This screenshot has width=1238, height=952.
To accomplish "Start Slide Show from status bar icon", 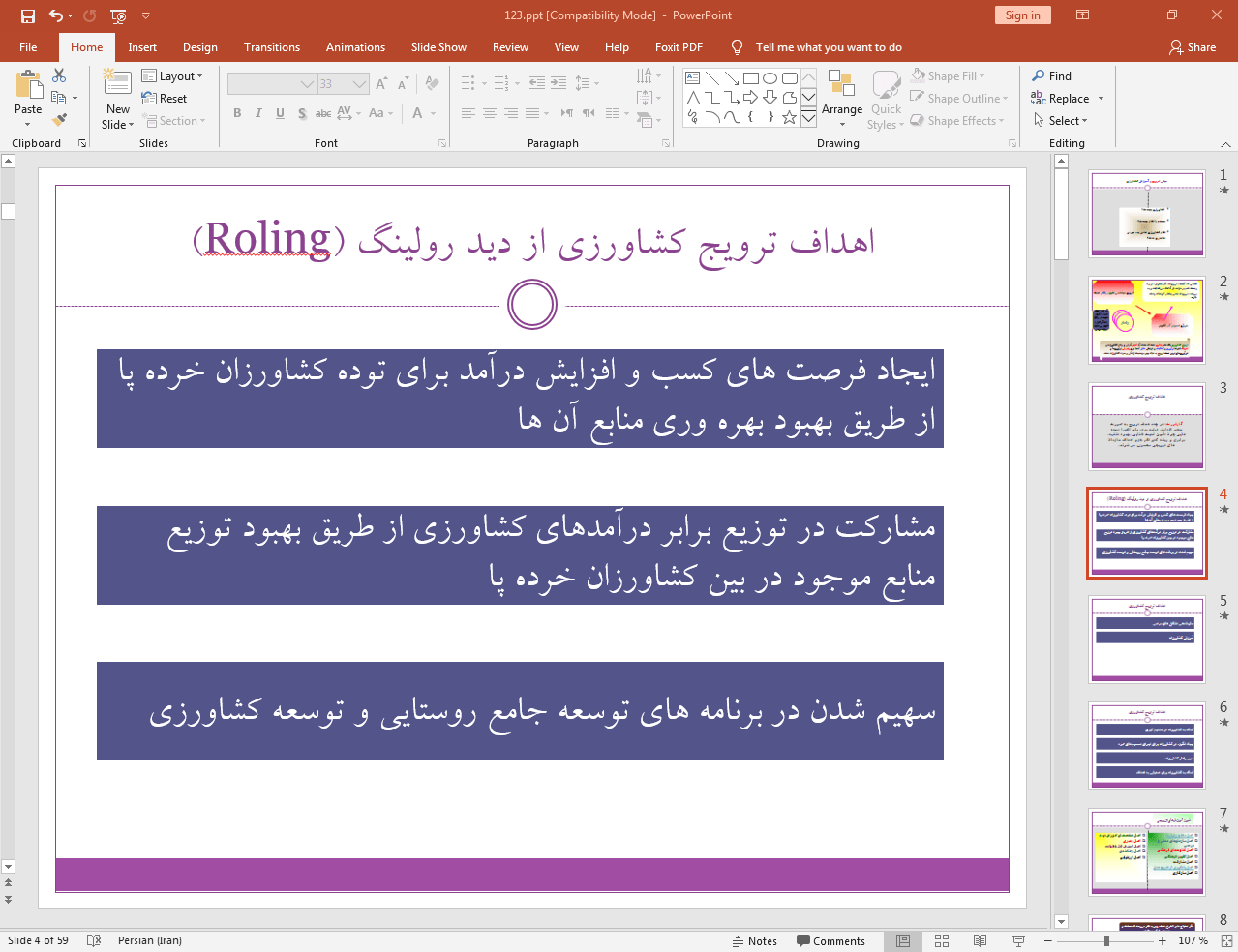I will (x=1018, y=940).
